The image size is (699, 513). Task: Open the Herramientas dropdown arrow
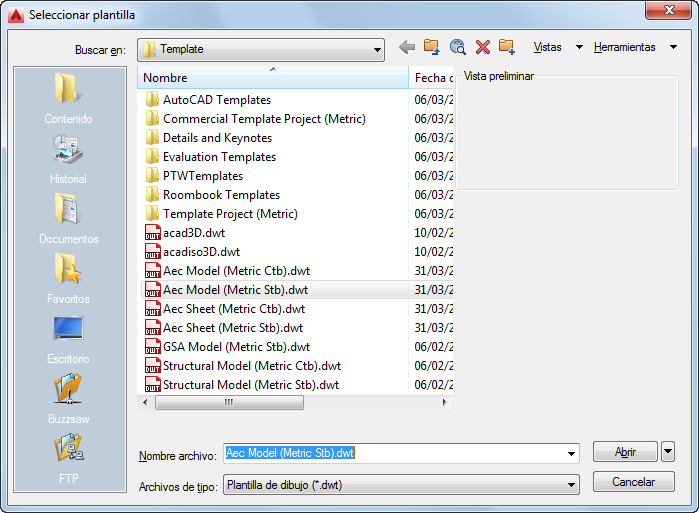(673, 47)
